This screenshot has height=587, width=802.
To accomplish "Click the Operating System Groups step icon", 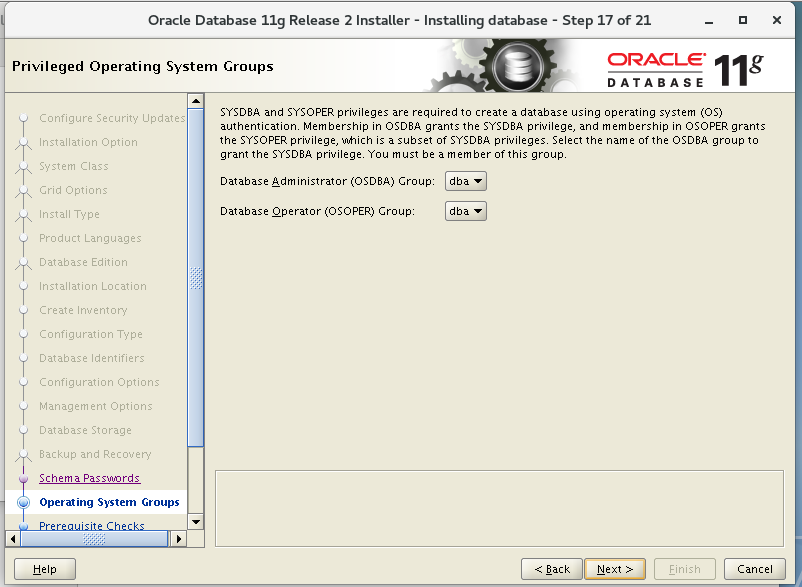I will point(22,502).
